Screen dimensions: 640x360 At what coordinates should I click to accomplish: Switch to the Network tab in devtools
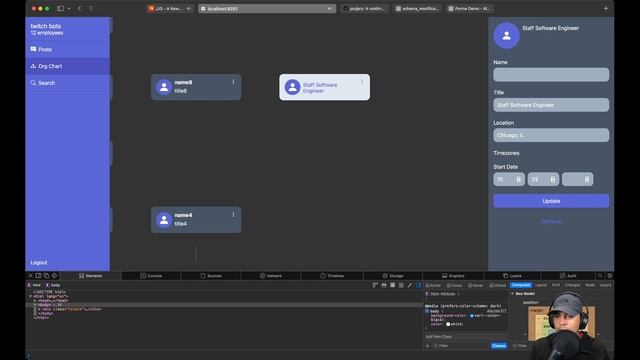click(271, 276)
